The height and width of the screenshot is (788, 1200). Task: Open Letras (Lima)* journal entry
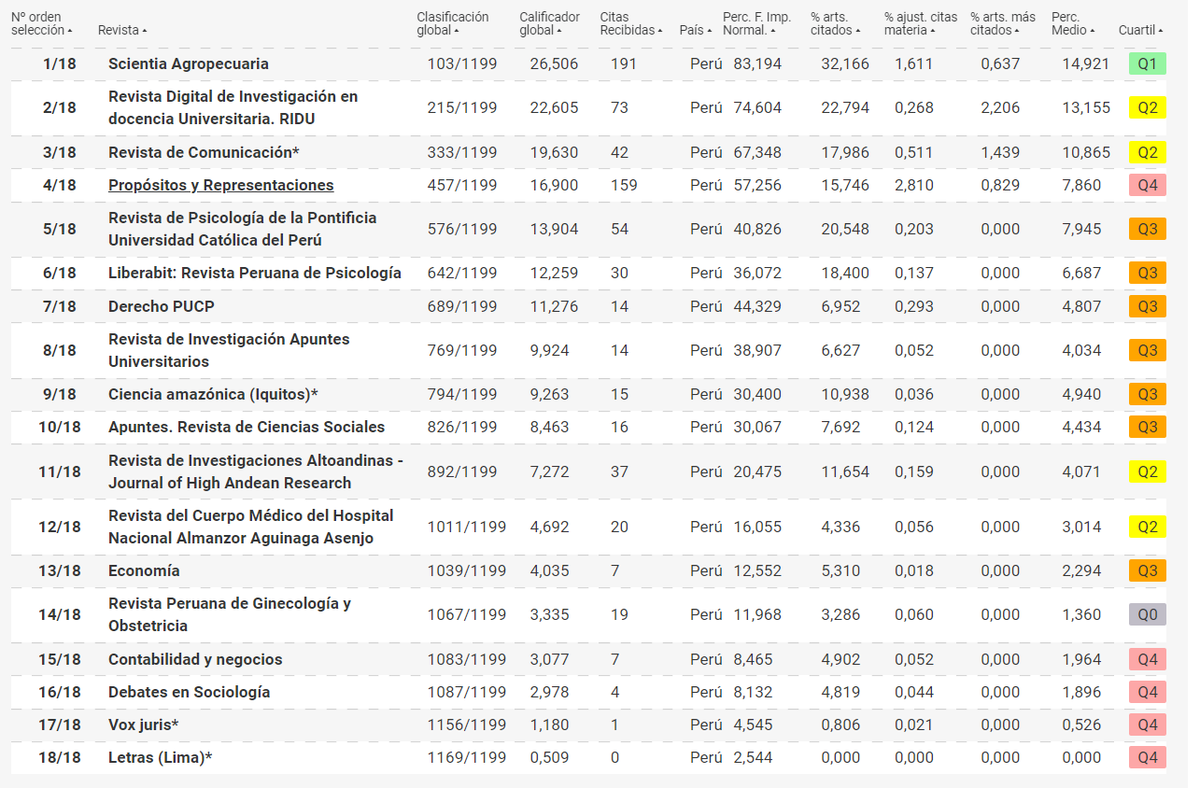pos(160,758)
